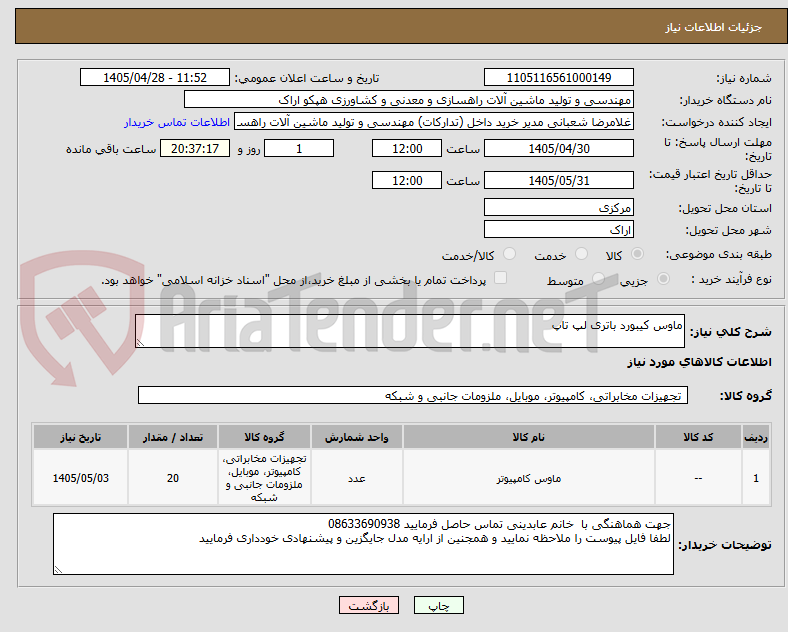The image size is (788, 632).
Task: Click the توضیحات خریدار text area
Action: coord(363,544)
